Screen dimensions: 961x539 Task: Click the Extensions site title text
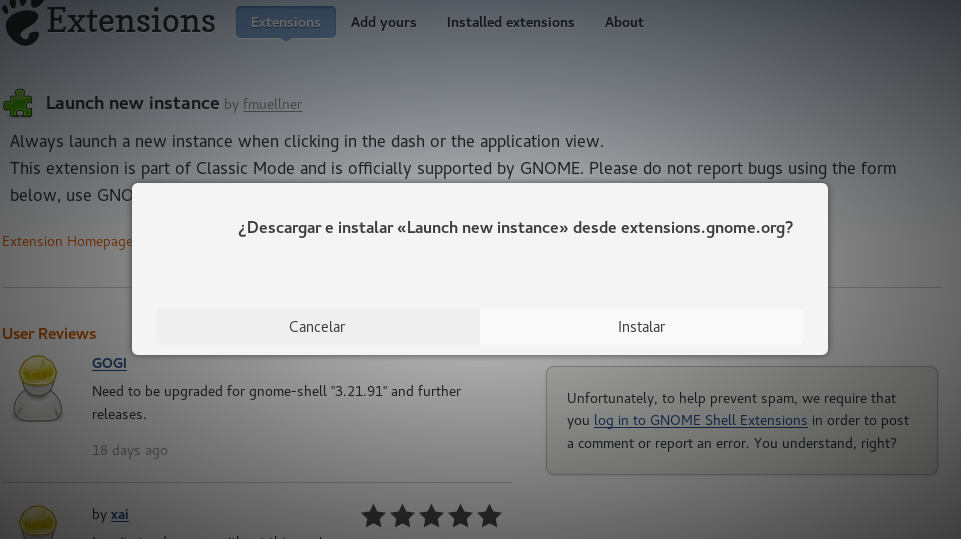[x=131, y=20]
